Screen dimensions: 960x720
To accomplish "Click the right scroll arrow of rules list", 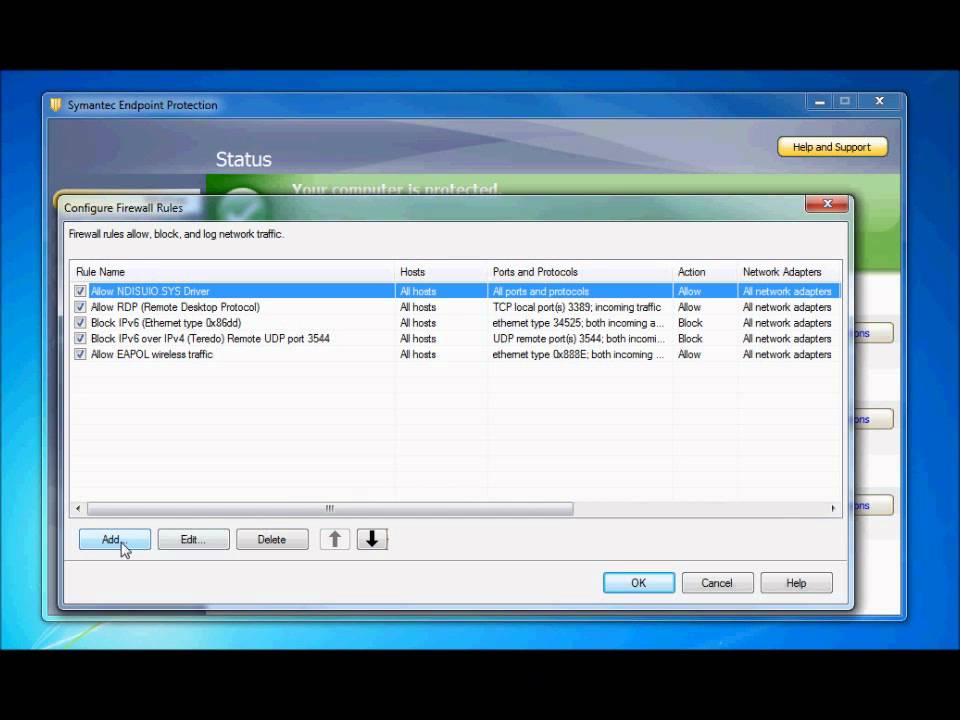I will pyautogui.click(x=833, y=509).
